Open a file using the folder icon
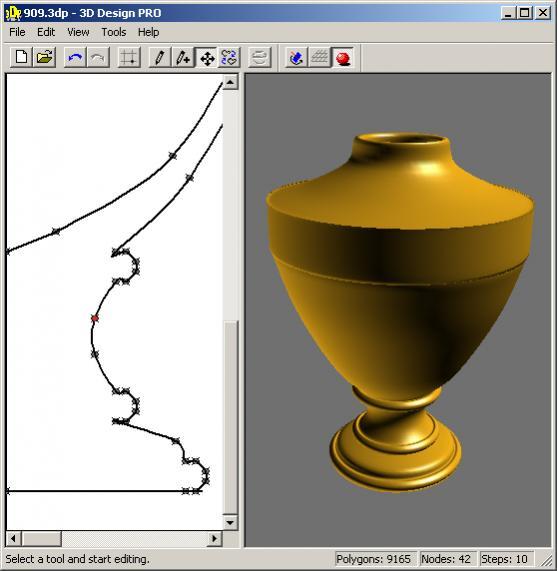Image resolution: width=557 pixels, height=571 pixels. pyautogui.click(x=44, y=58)
